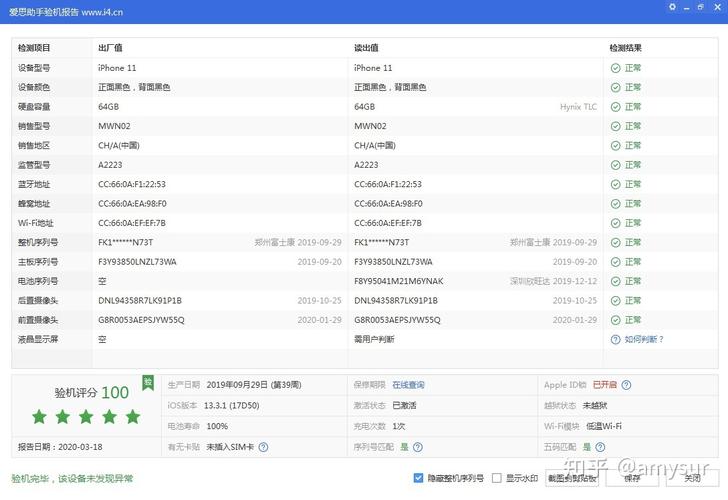
Task: Click the 保存 button
Action: [632, 478]
